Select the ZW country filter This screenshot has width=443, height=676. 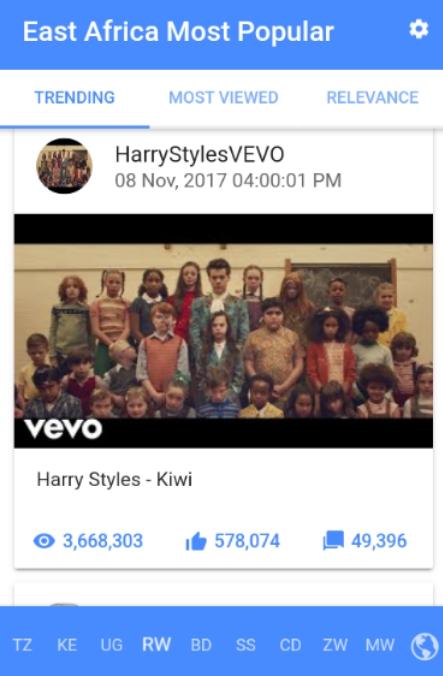tap(335, 645)
